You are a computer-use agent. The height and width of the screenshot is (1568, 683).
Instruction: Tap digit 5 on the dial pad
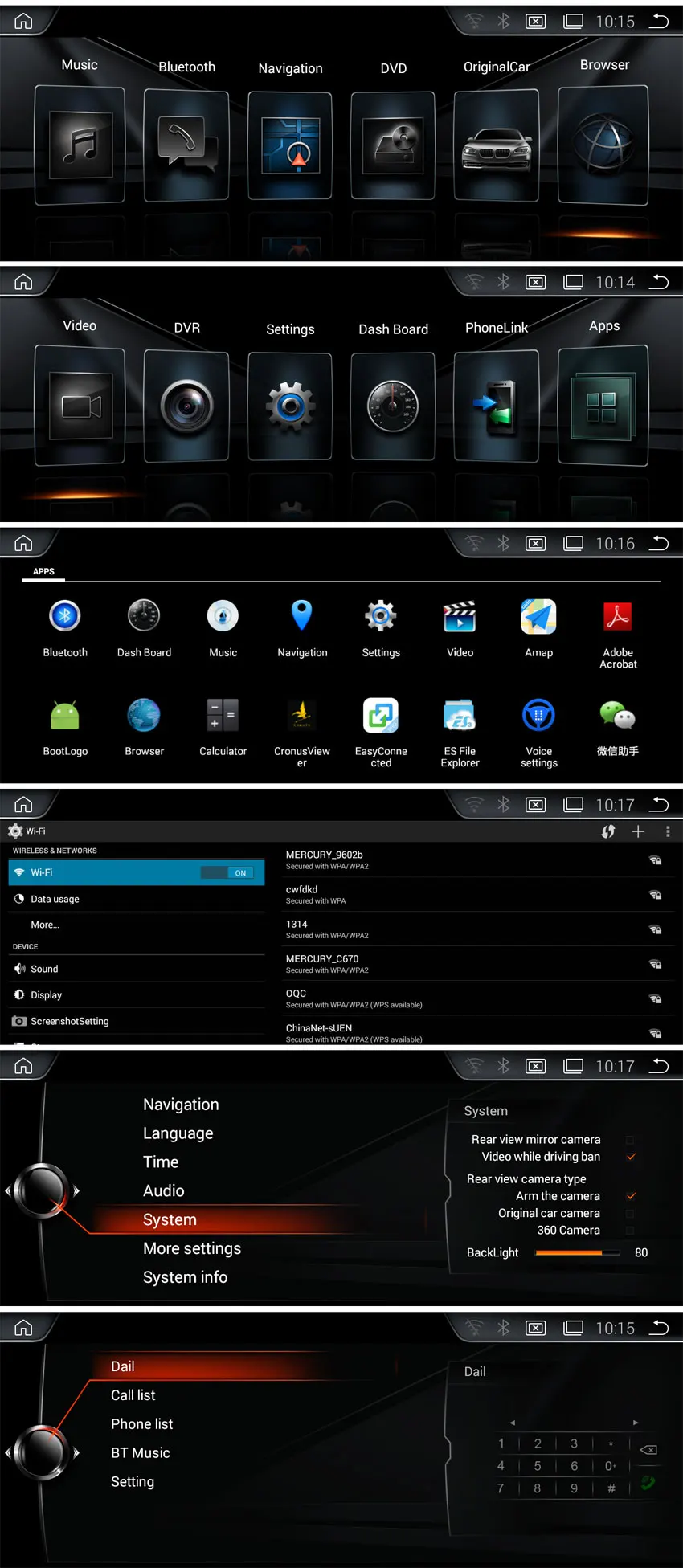pos(538,1466)
